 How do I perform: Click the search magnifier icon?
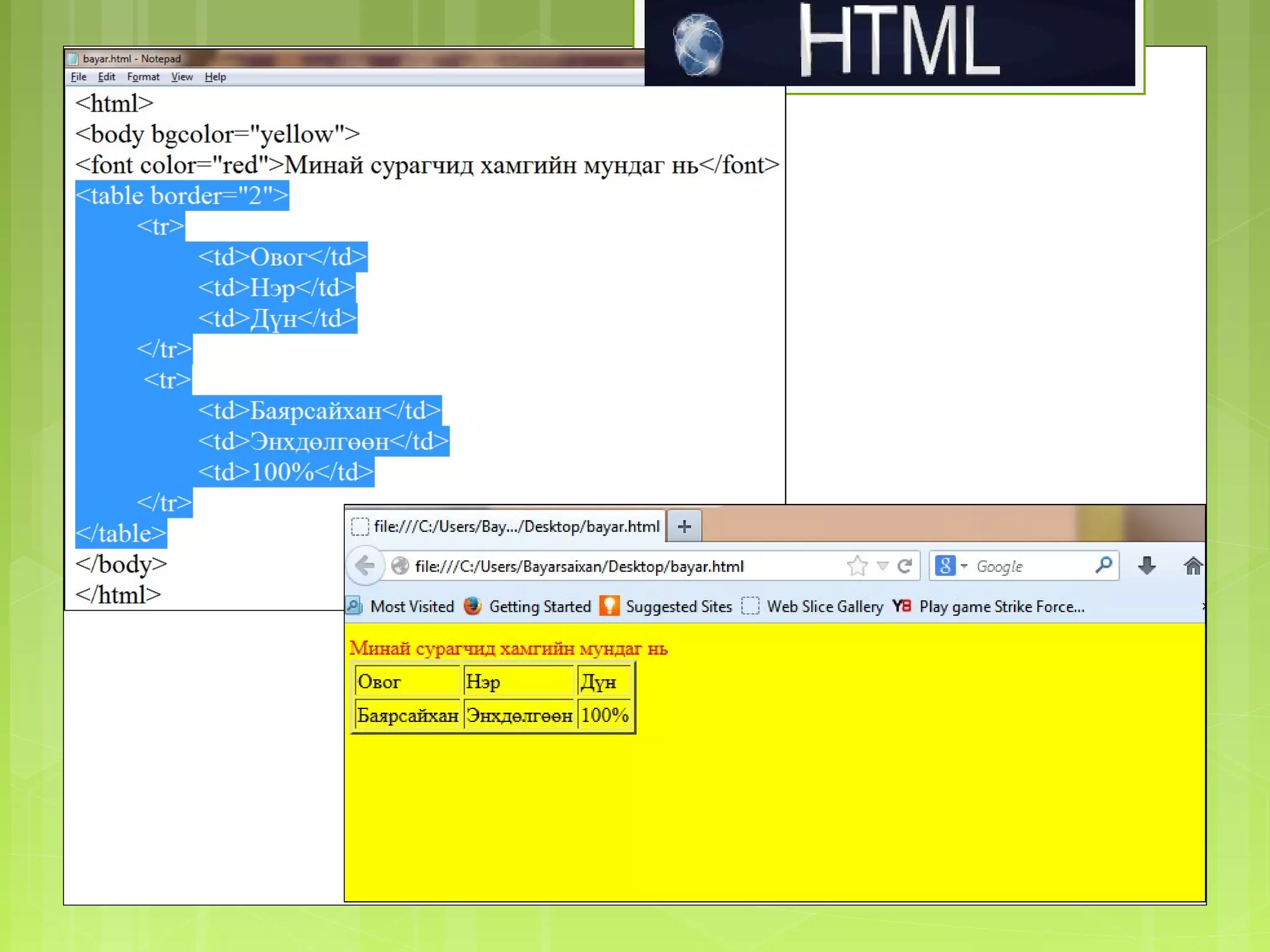coord(1103,565)
